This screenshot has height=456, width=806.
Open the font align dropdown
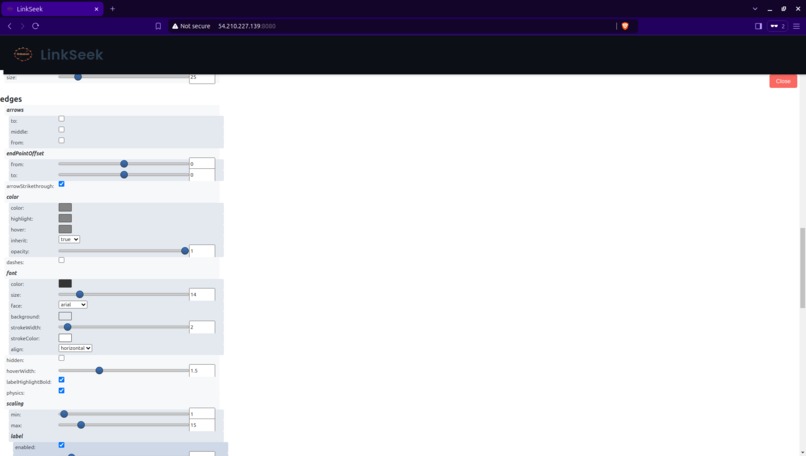tap(75, 348)
